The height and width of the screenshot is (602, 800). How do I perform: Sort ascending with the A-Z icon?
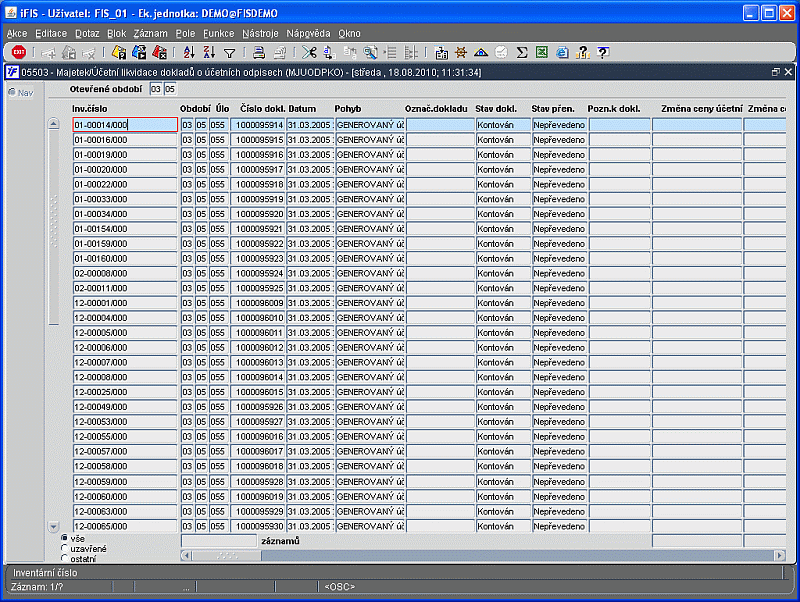pos(189,52)
